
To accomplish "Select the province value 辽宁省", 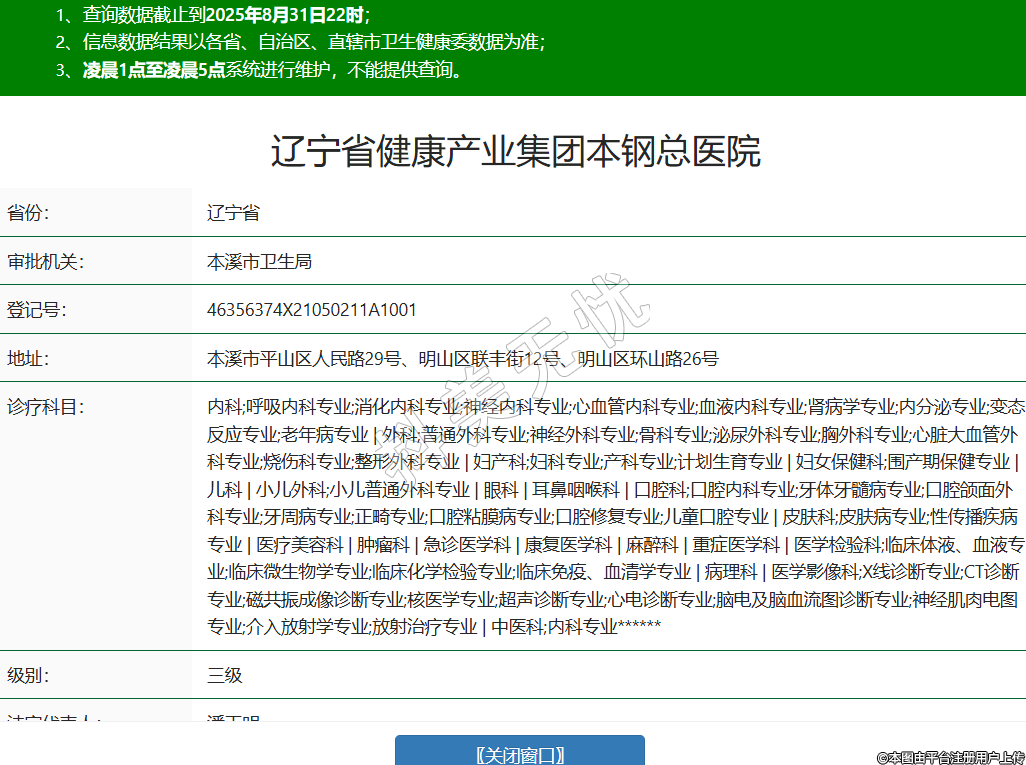I will [x=233, y=213].
